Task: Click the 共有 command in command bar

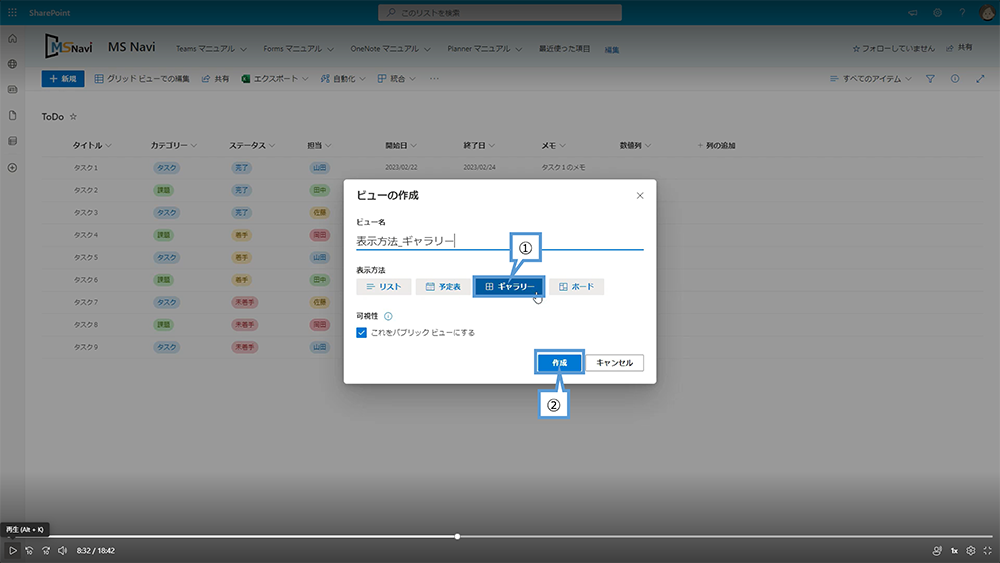Action: point(215,79)
